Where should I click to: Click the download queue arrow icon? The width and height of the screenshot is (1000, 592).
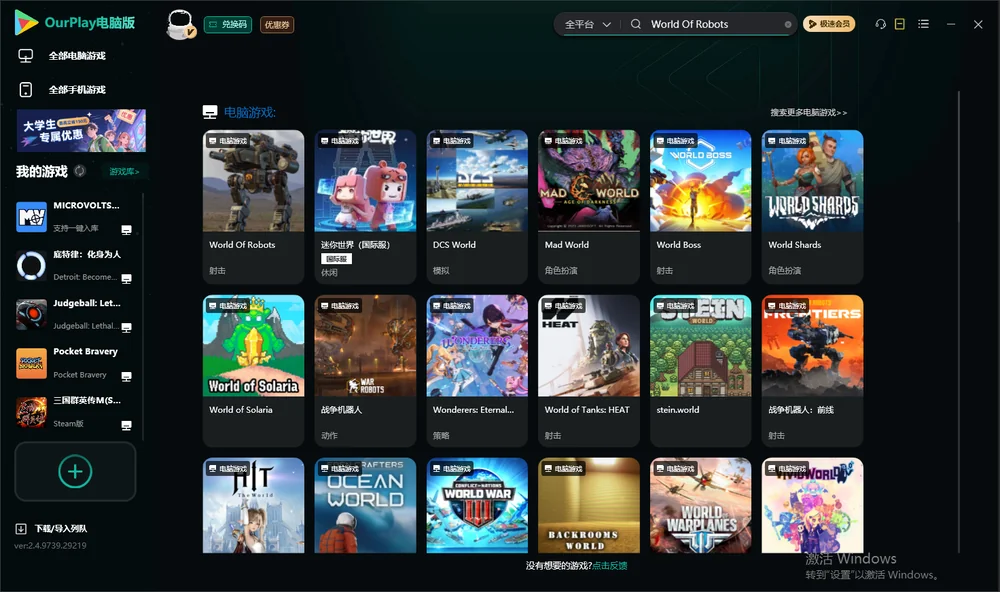click(x=21, y=528)
